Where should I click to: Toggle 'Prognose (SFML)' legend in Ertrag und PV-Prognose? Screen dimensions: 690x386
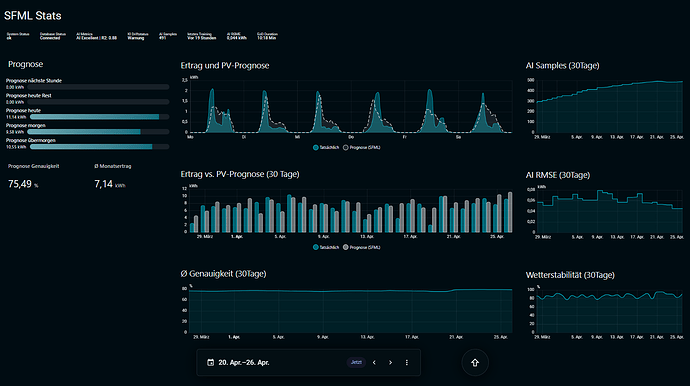click(x=362, y=147)
